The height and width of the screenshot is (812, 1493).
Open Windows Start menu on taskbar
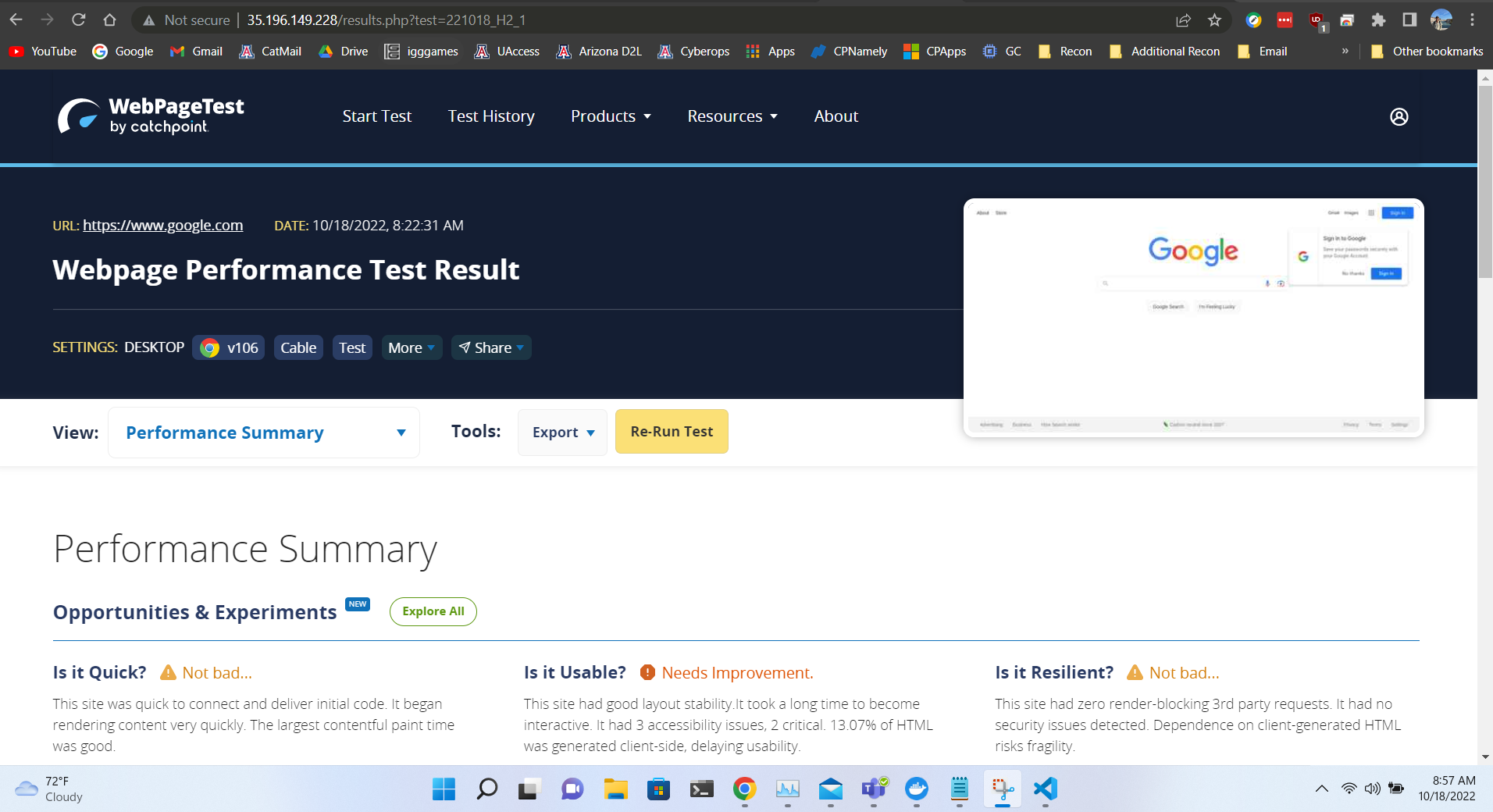(x=444, y=789)
